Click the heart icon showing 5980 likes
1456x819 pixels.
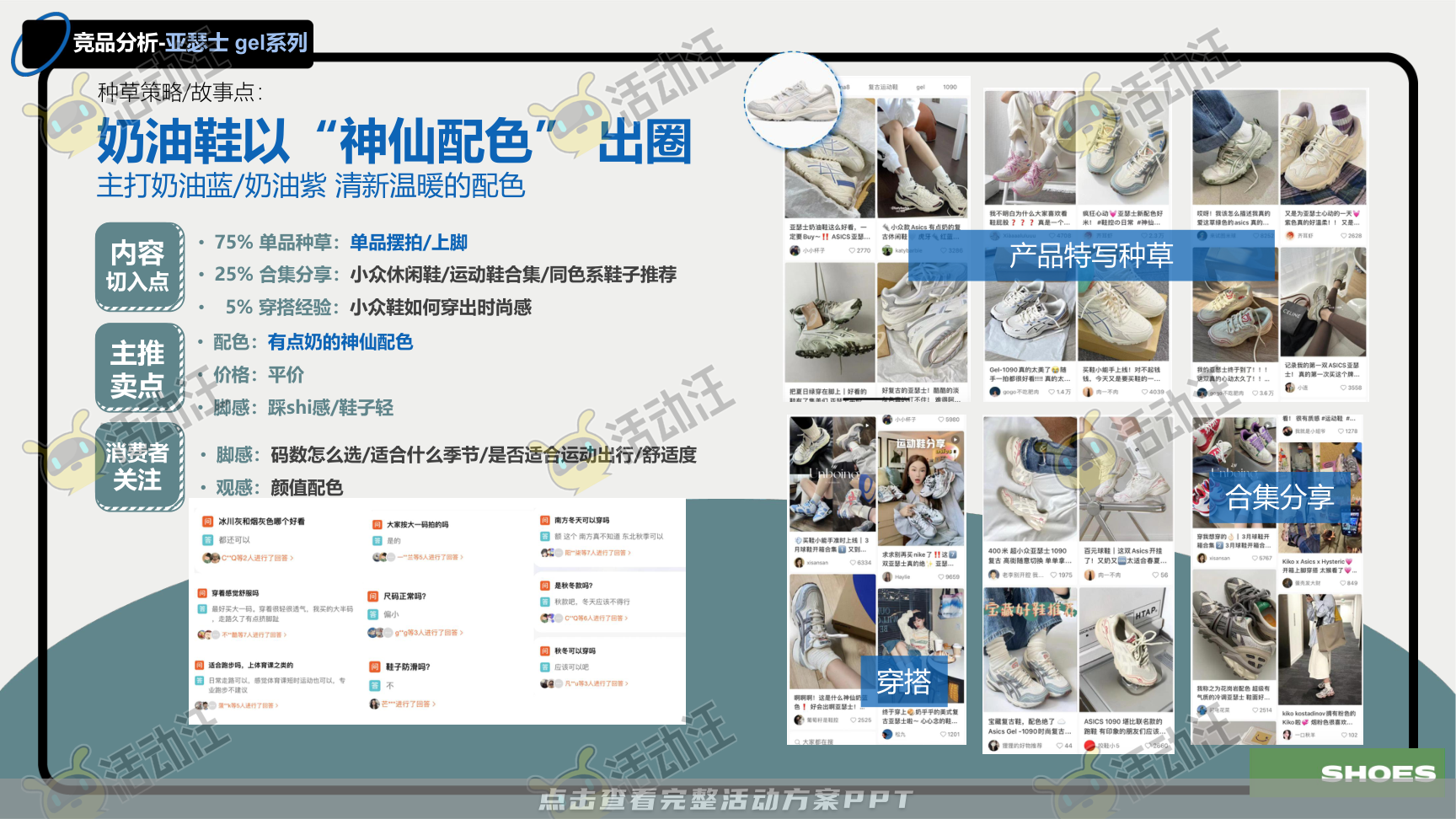pyautogui.click(x=941, y=419)
